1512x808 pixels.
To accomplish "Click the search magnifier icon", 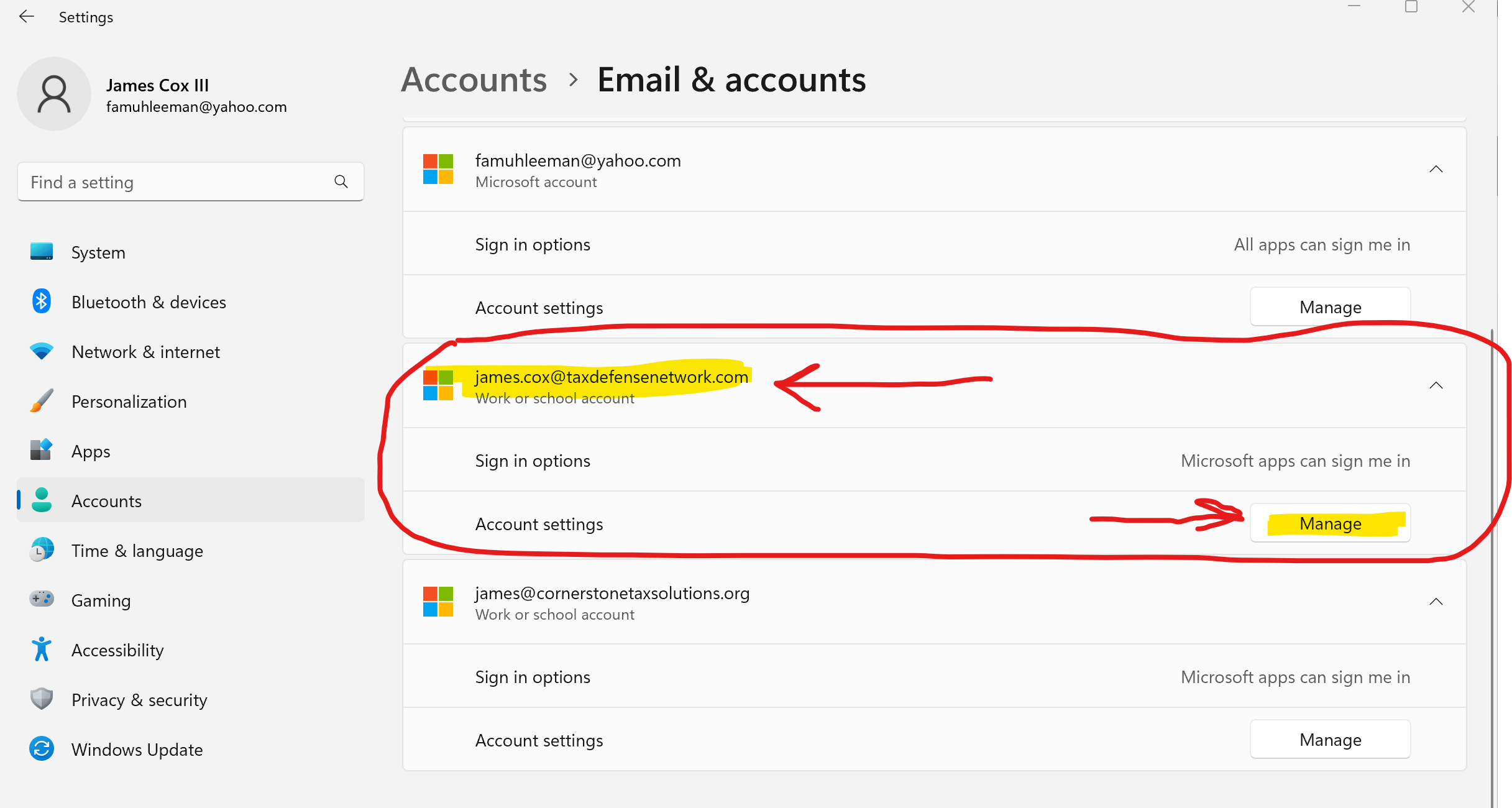I will (x=341, y=181).
